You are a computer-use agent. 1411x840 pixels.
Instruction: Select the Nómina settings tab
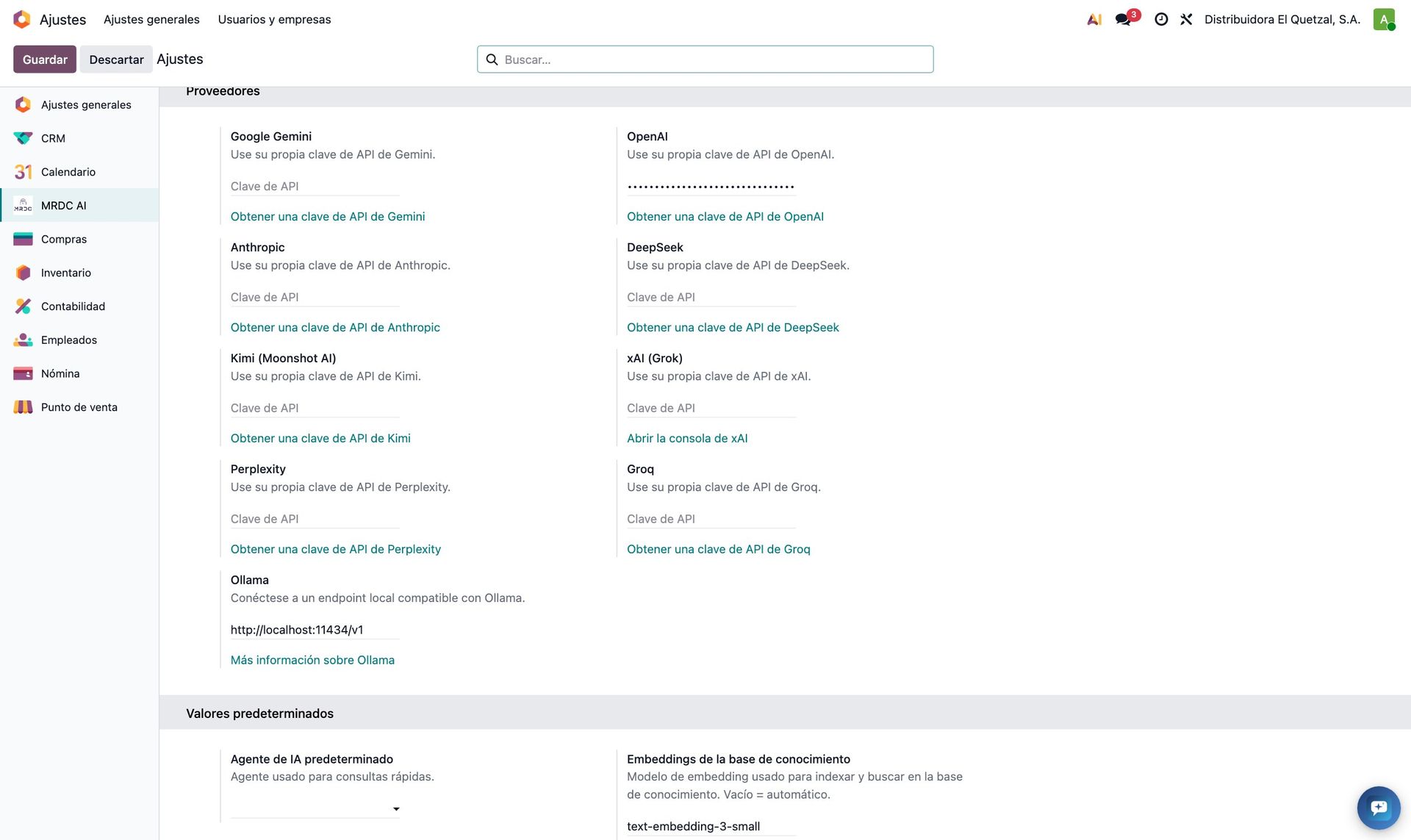[x=79, y=373]
